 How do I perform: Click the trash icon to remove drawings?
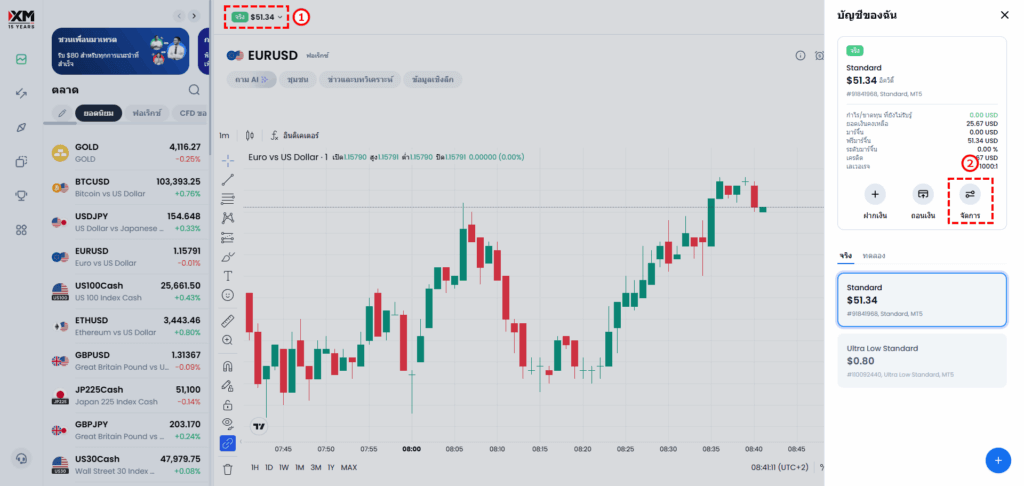point(228,468)
